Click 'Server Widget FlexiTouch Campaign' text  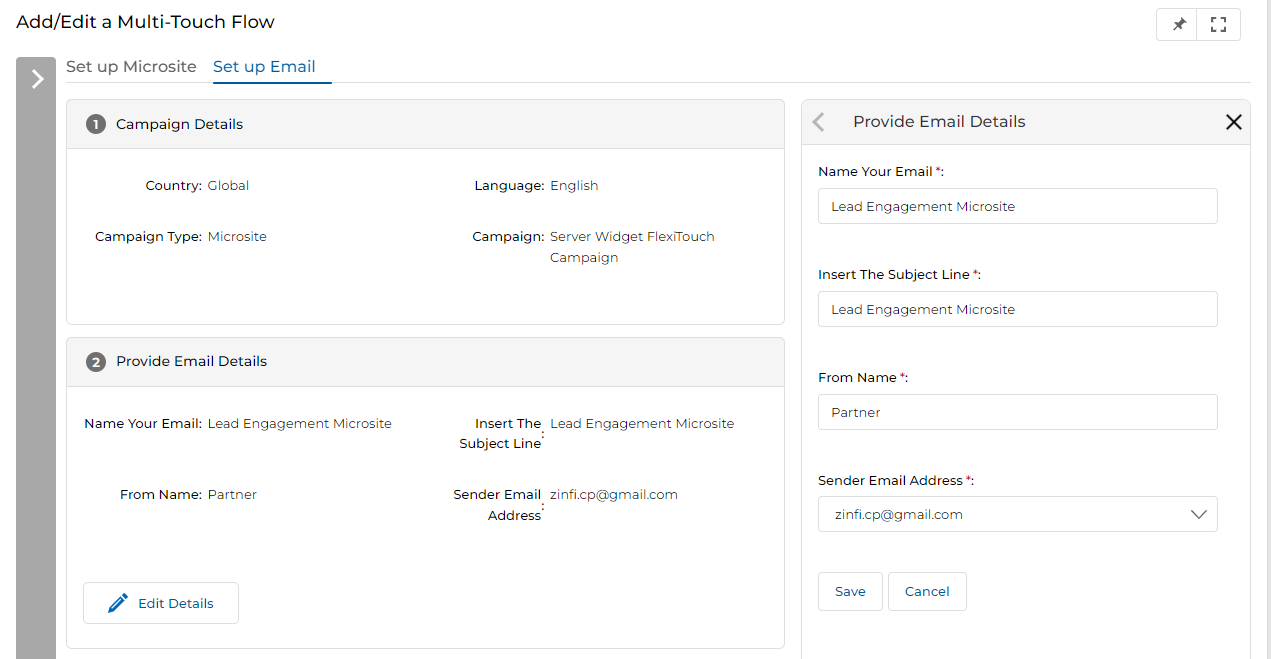(632, 247)
